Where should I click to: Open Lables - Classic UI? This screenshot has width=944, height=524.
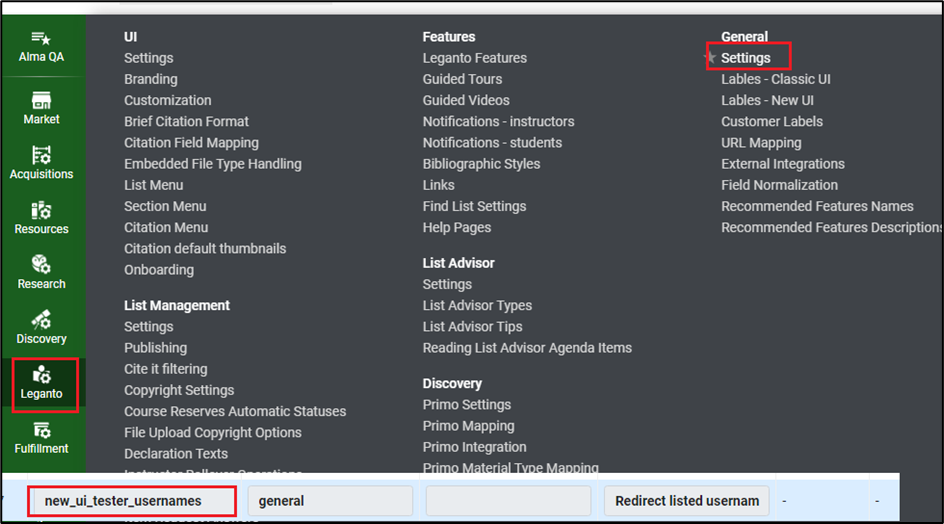click(775, 79)
